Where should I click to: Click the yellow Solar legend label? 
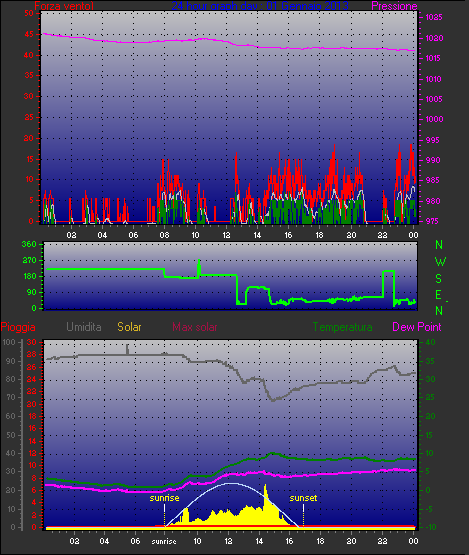click(x=129, y=327)
